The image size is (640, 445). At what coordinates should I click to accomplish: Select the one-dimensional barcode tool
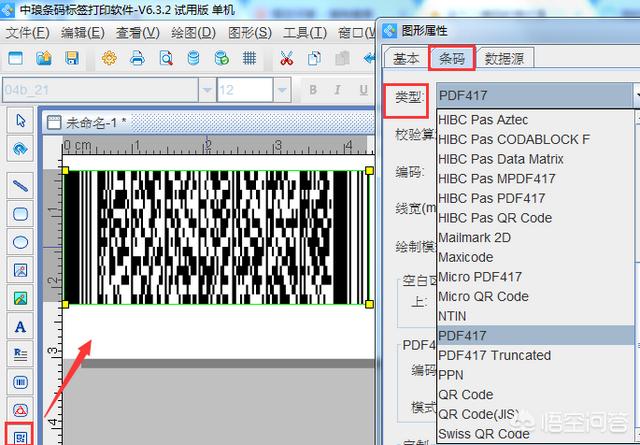20,383
